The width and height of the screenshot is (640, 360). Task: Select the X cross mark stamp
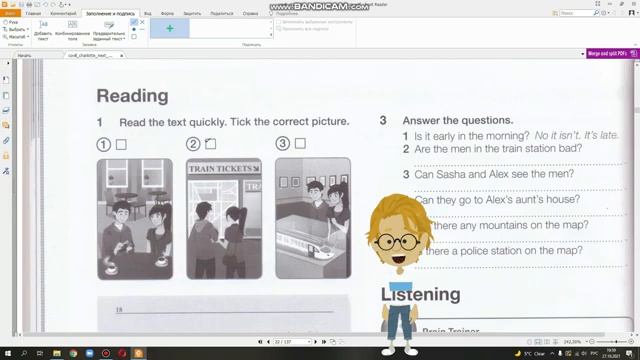click(142, 22)
